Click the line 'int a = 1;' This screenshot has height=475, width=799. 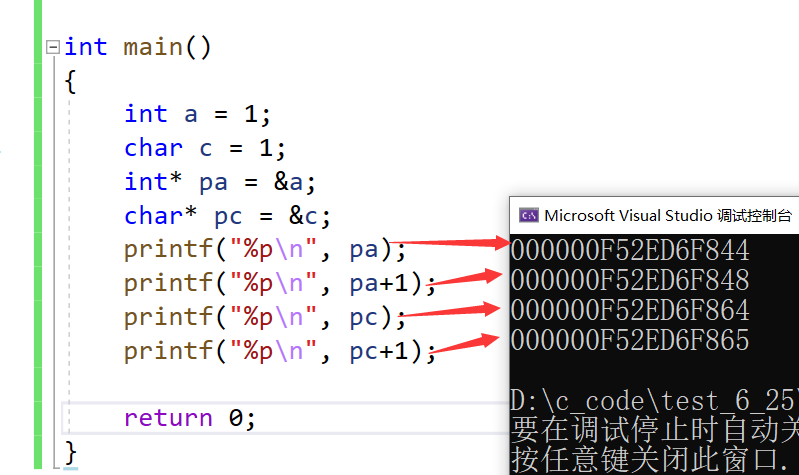198,114
